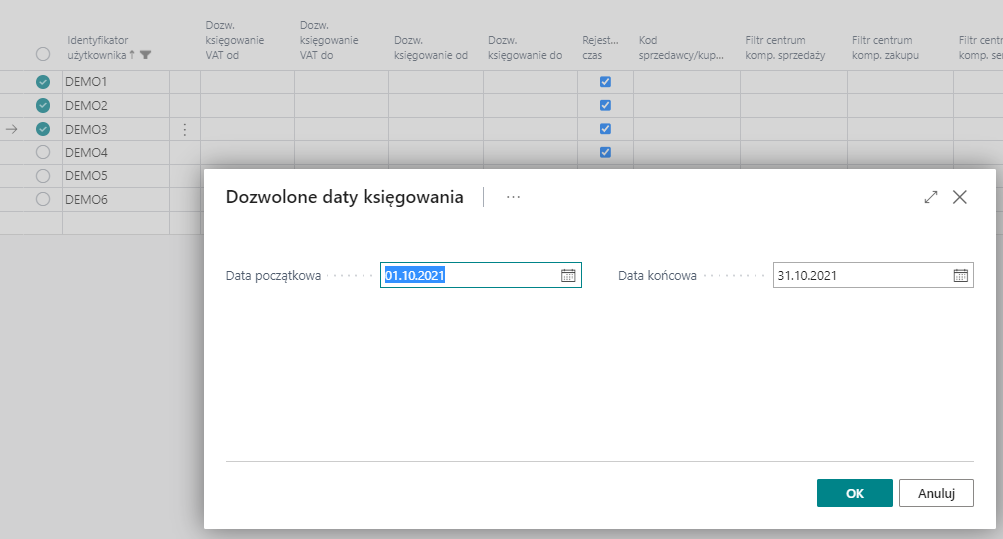The image size is (1003, 539).
Task: Toggle Rejestr. czas checkbox for DEMO4
Action: point(605,152)
